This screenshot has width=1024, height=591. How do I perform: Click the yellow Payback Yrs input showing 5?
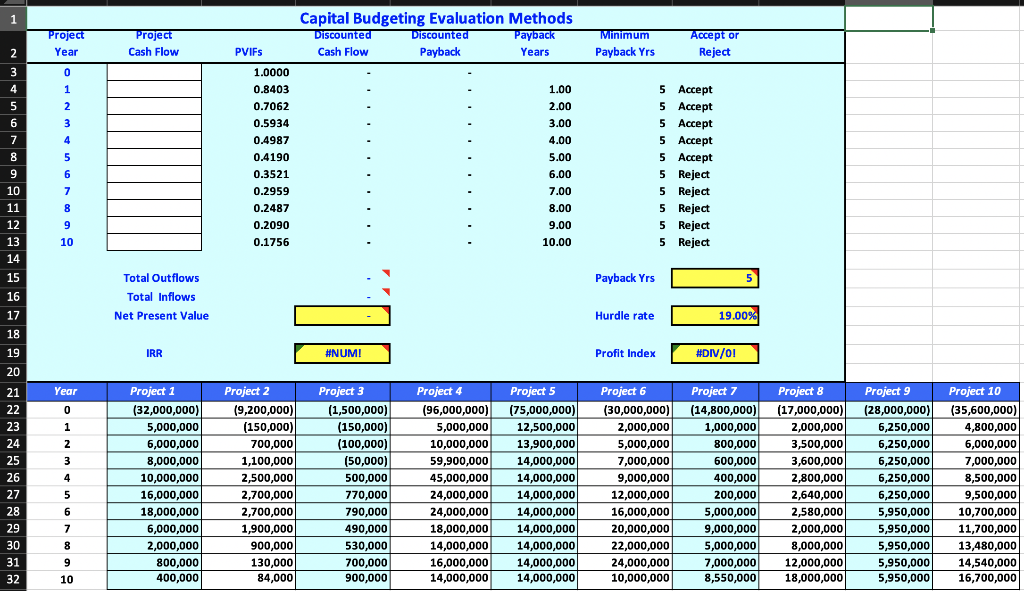click(x=714, y=278)
